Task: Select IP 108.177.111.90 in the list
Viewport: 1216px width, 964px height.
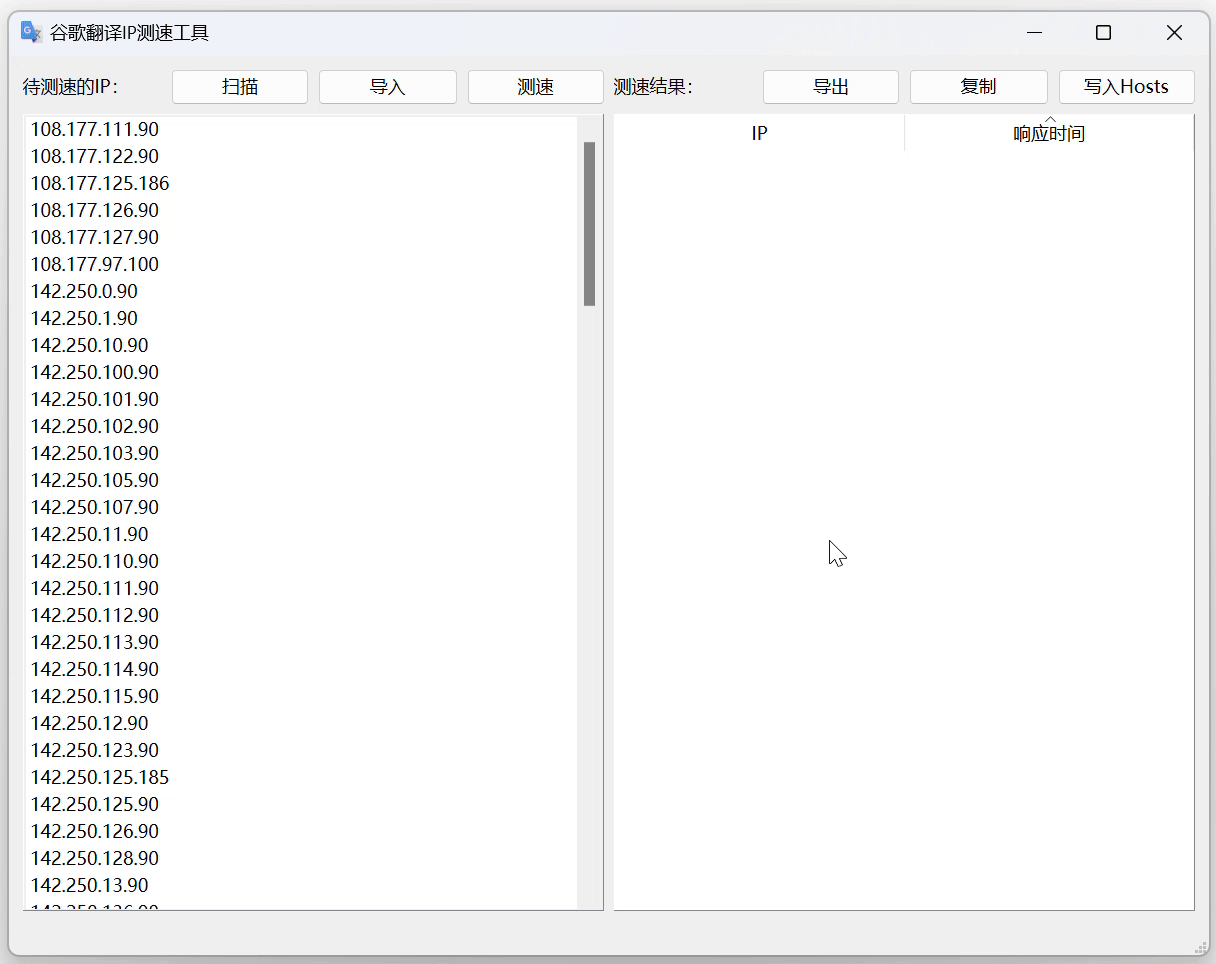Action: tap(95, 129)
